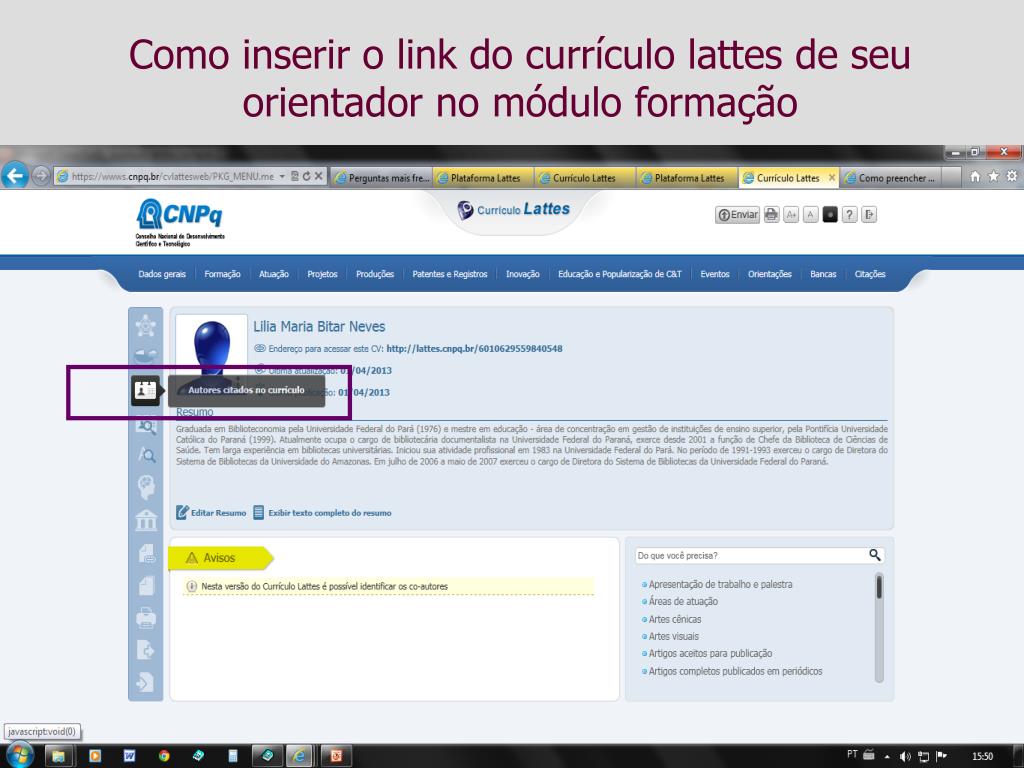Screen dimensions: 1024x768
Task: Click the logout exit icon in header
Action: pyautogui.click(x=869, y=214)
